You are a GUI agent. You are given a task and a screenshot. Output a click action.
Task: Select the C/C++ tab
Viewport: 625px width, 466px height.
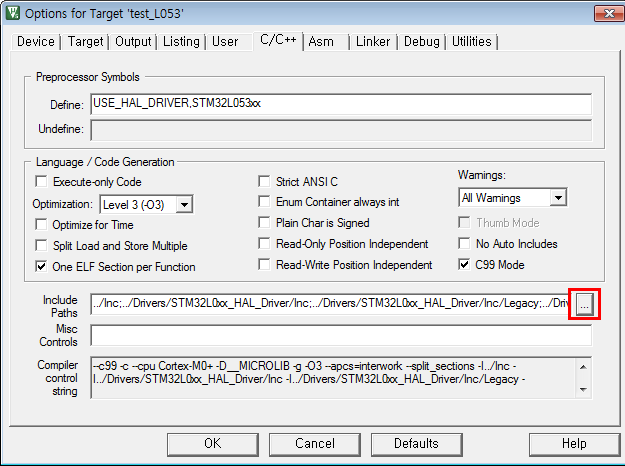tap(278, 40)
